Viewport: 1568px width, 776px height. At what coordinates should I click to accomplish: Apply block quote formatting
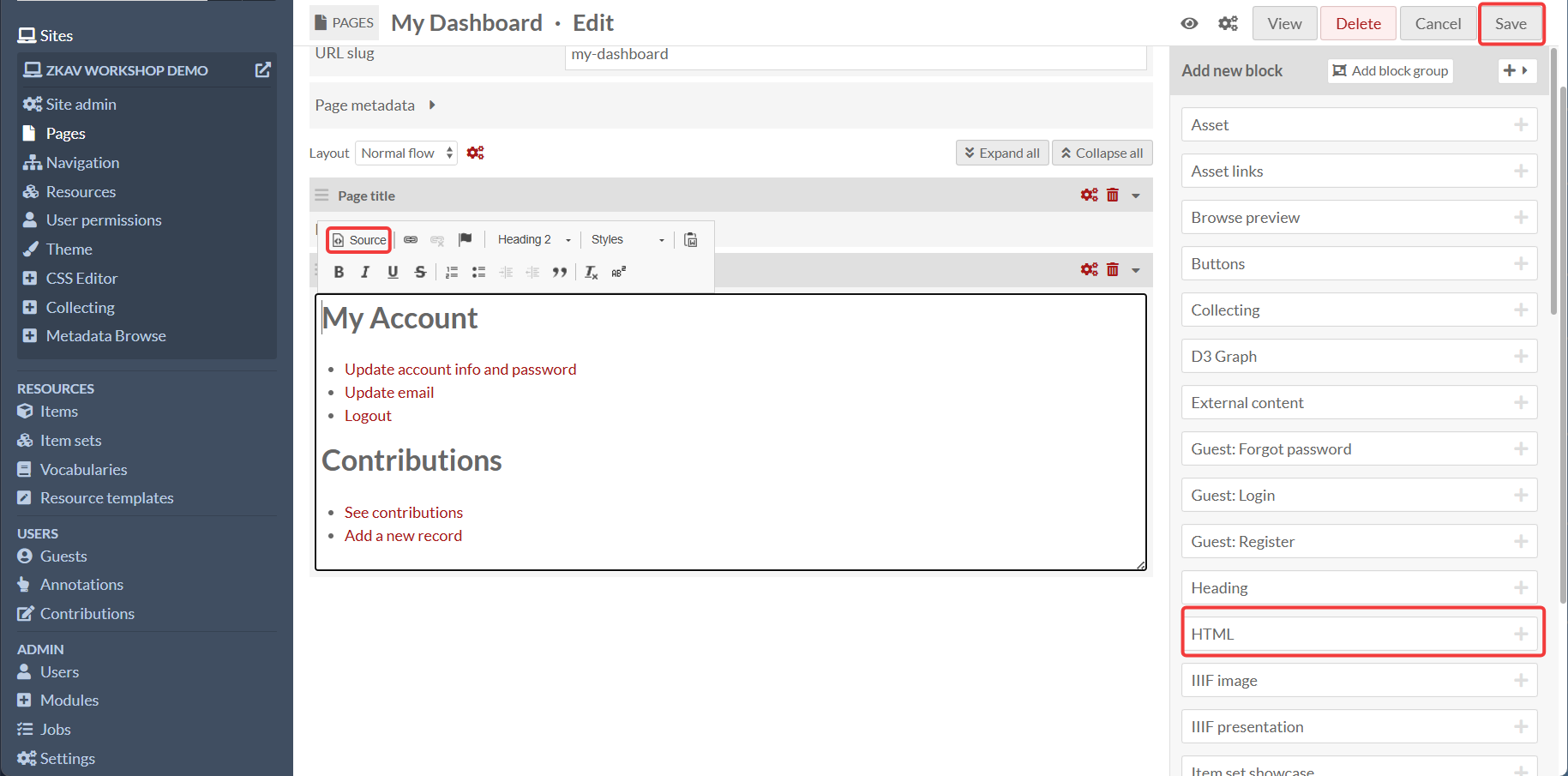pyautogui.click(x=560, y=272)
